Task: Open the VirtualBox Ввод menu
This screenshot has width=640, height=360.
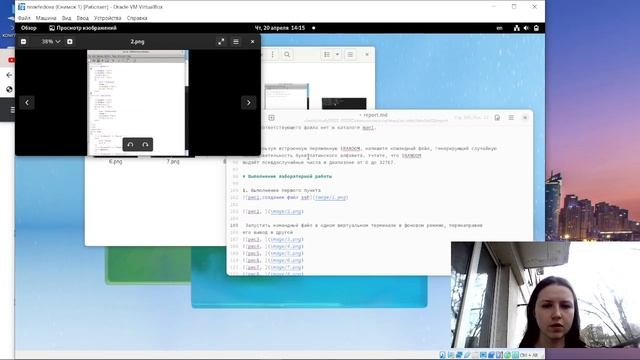Action: (x=82, y=18)
